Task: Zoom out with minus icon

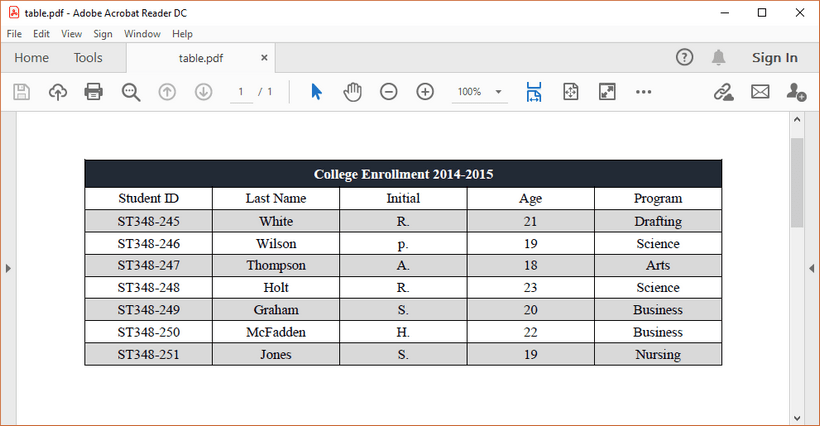Action: pos(389,92)
